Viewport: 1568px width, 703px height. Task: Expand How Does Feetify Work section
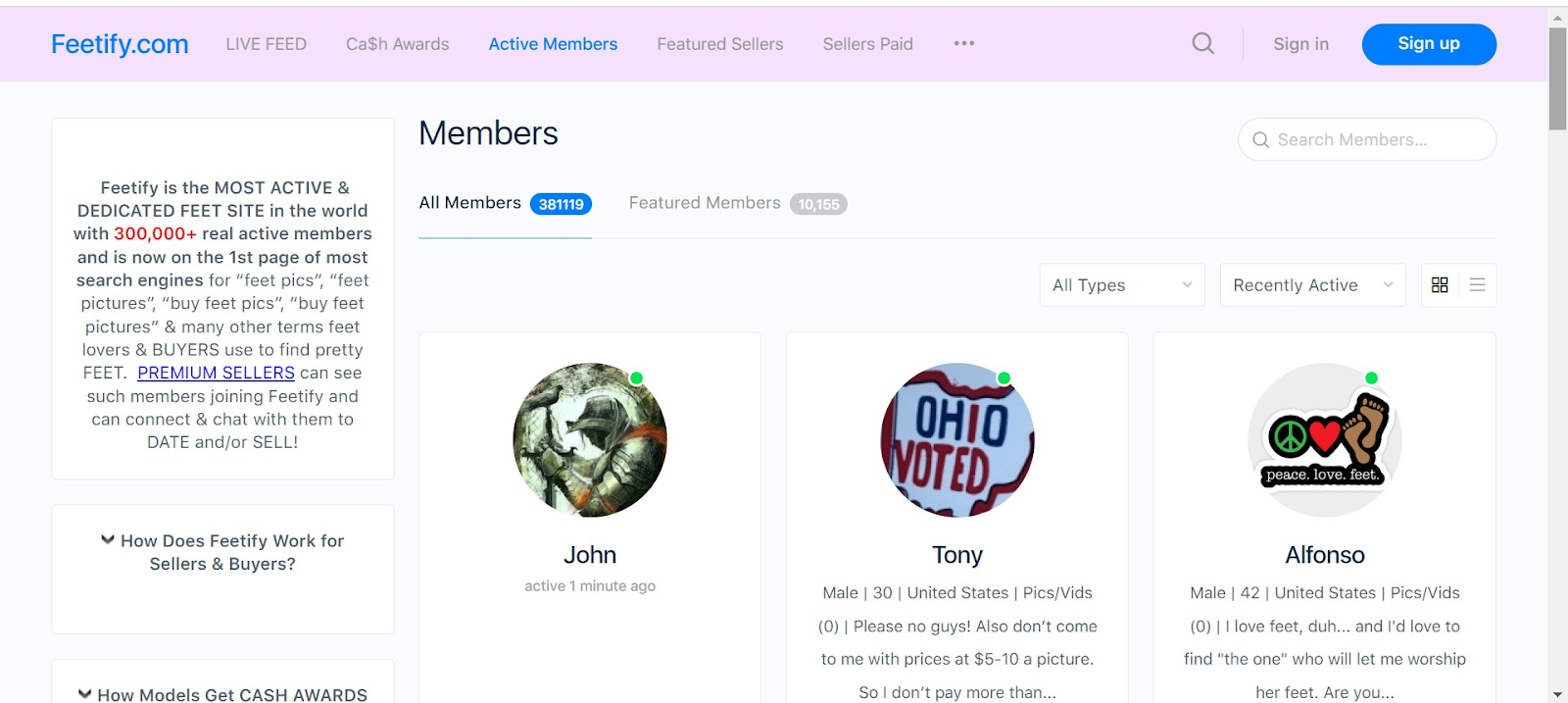pyautogui.click(x=222, y=552)
